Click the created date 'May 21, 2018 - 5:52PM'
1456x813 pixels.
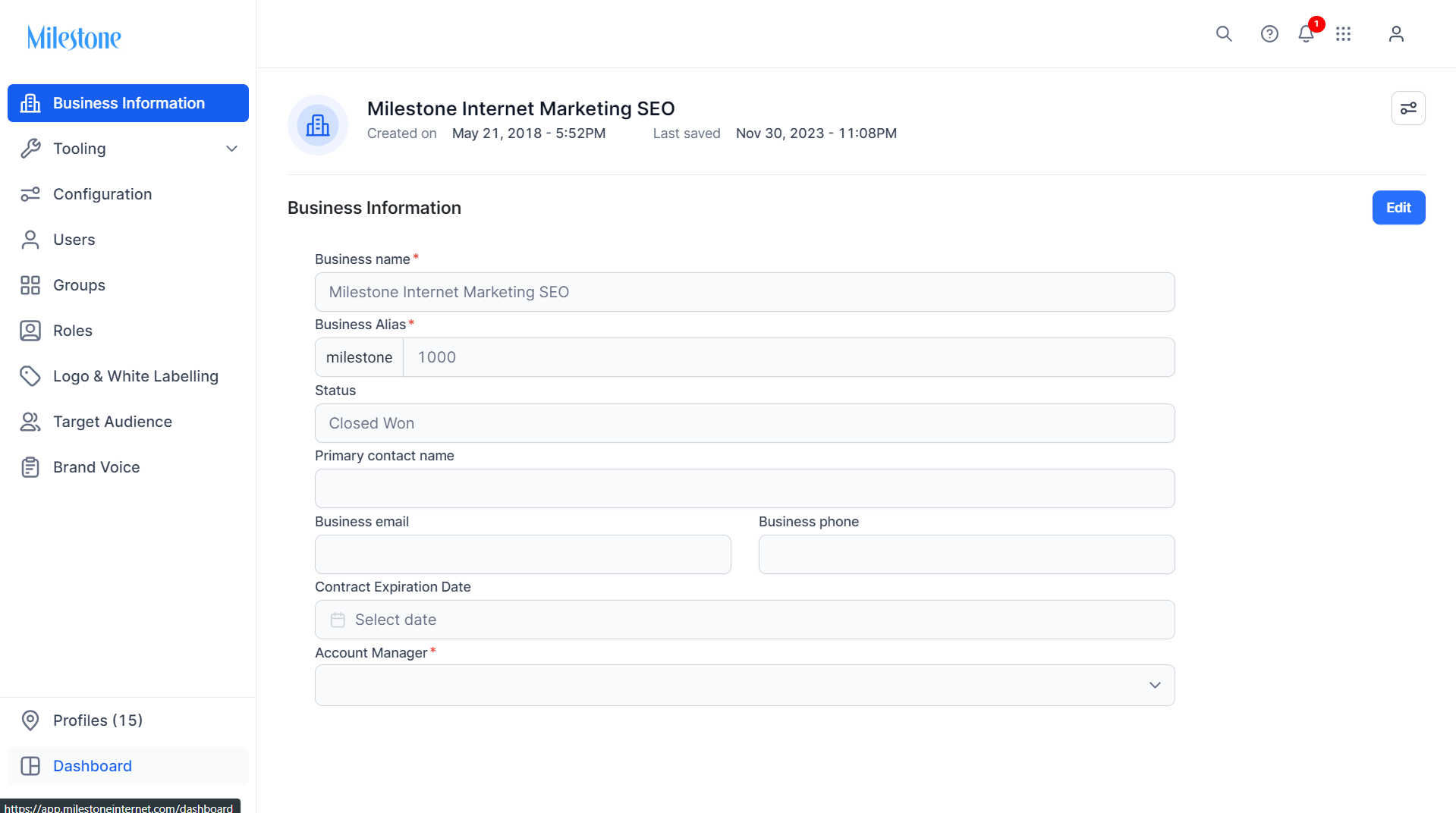click(529, 133)
